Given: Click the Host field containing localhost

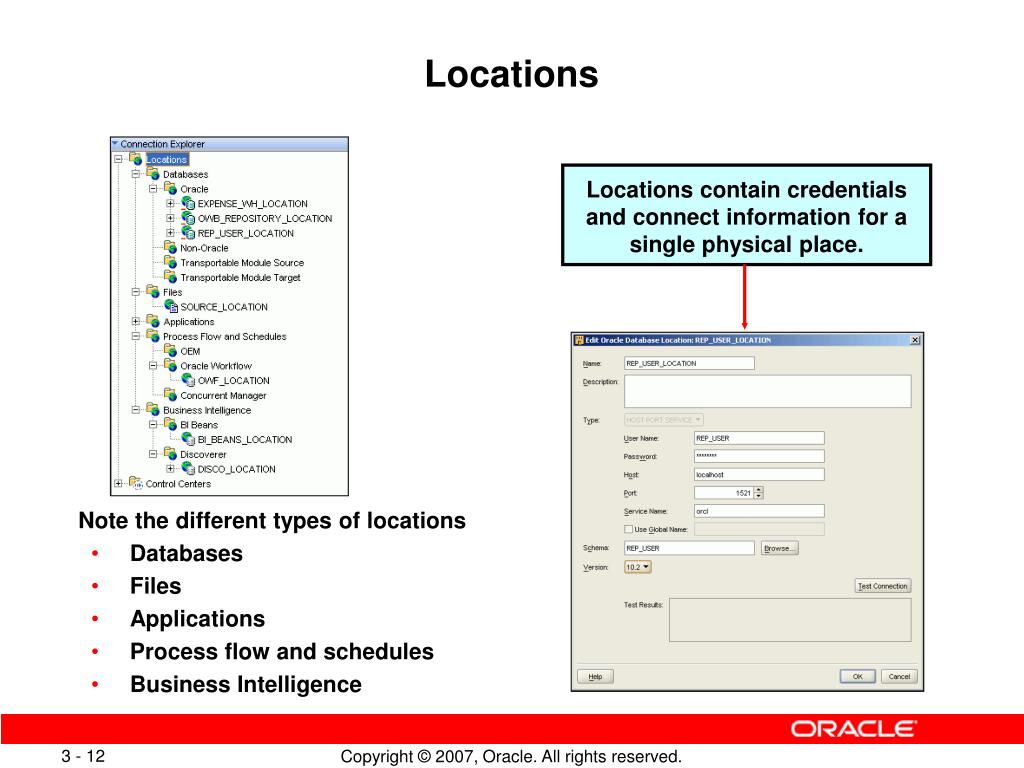Looking at the screenshot, I should [x=759, y=474].
